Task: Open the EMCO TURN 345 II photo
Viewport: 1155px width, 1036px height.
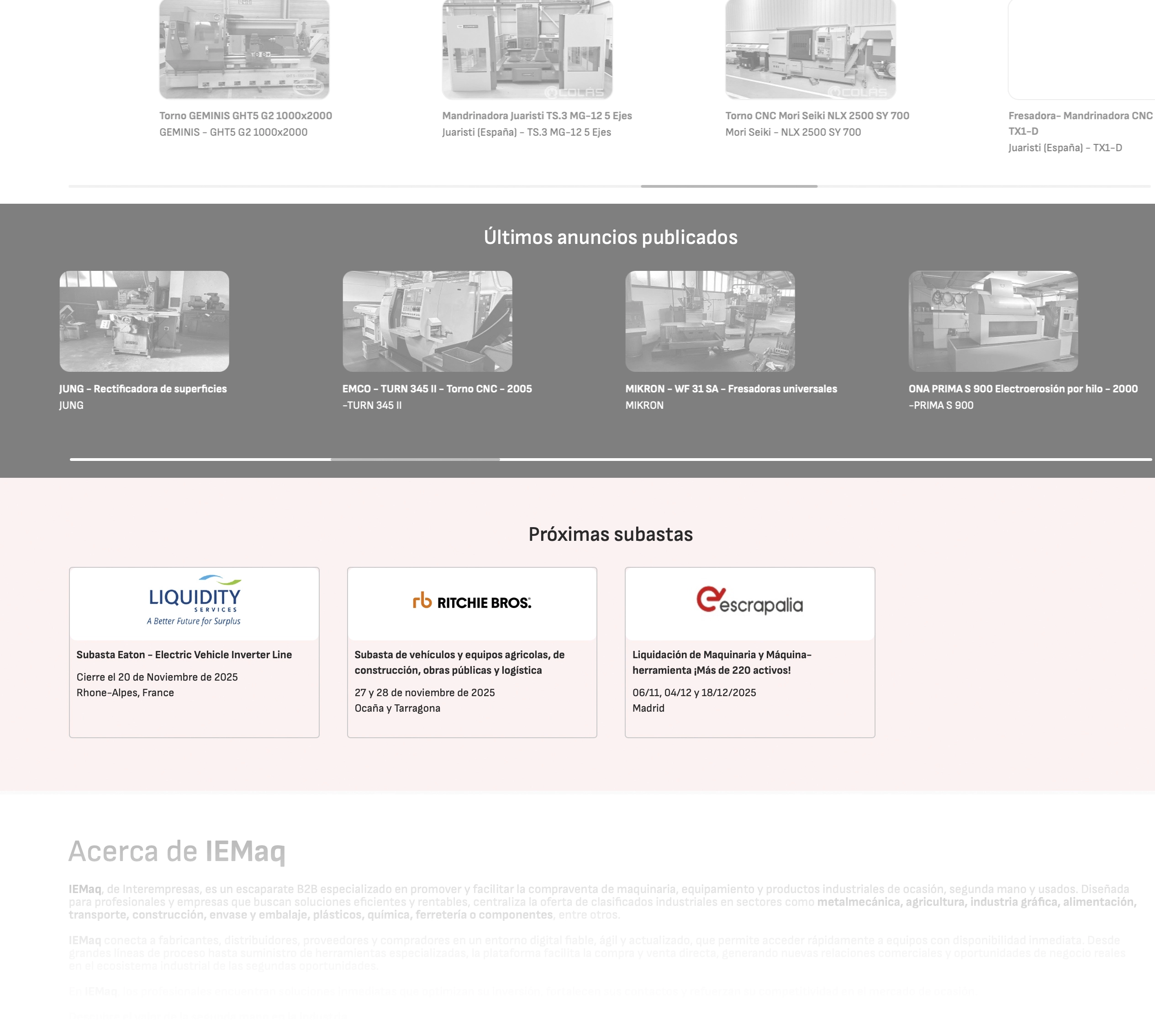Action: click(x=427, y=321)
